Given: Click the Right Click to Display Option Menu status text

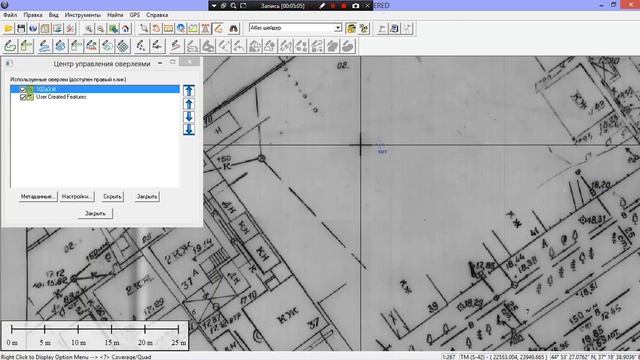Looking at the screenshot, I should pos(76,357).
